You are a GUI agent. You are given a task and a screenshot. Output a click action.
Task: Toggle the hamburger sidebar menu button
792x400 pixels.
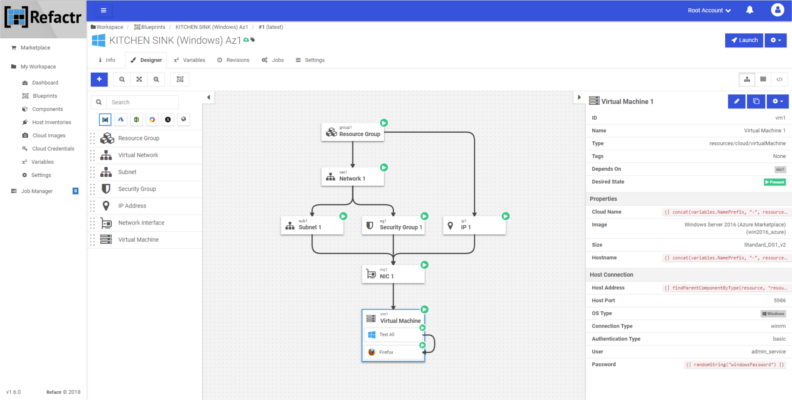click(x=103, y=10)
